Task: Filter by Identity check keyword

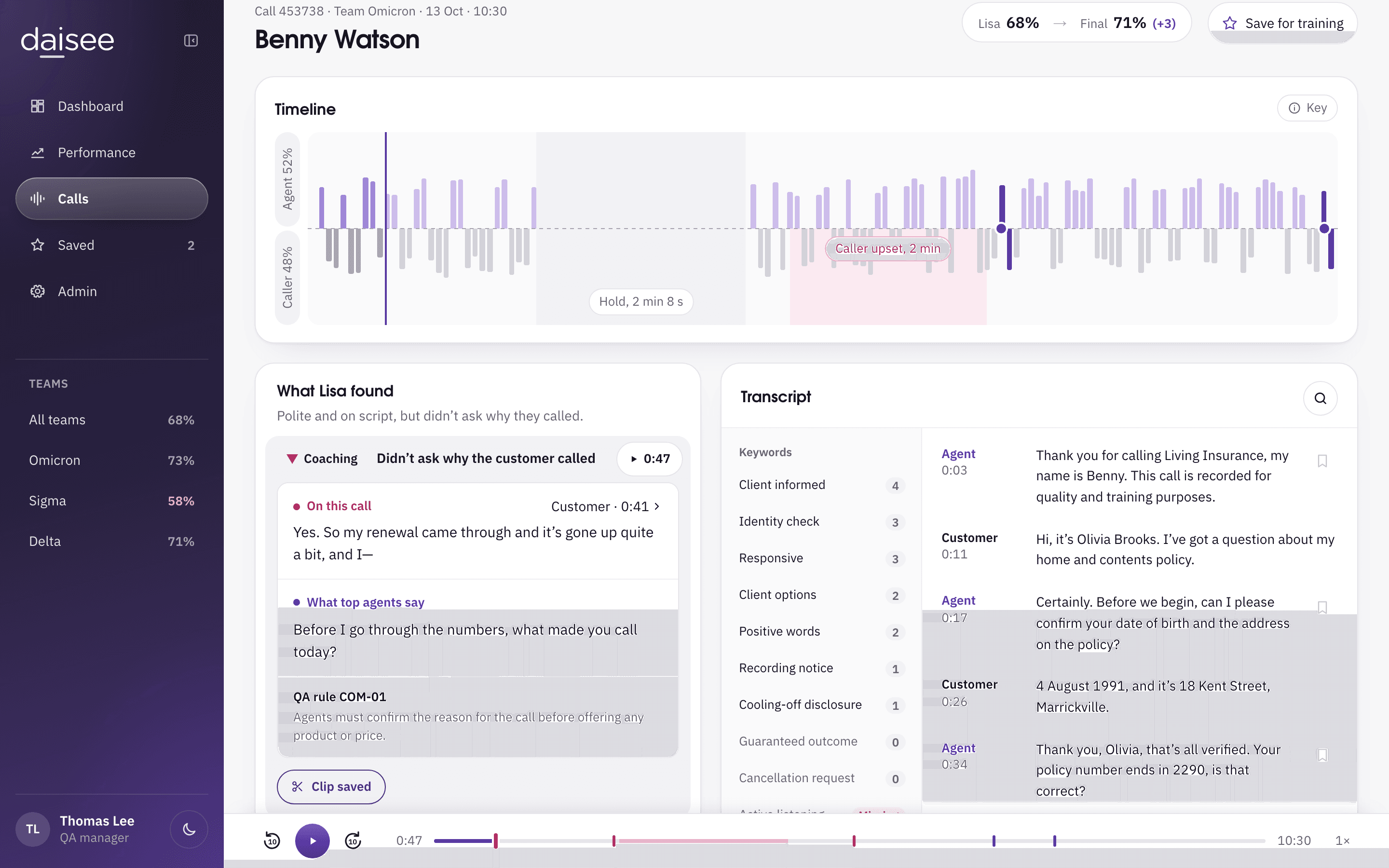Action: (821, 522)
